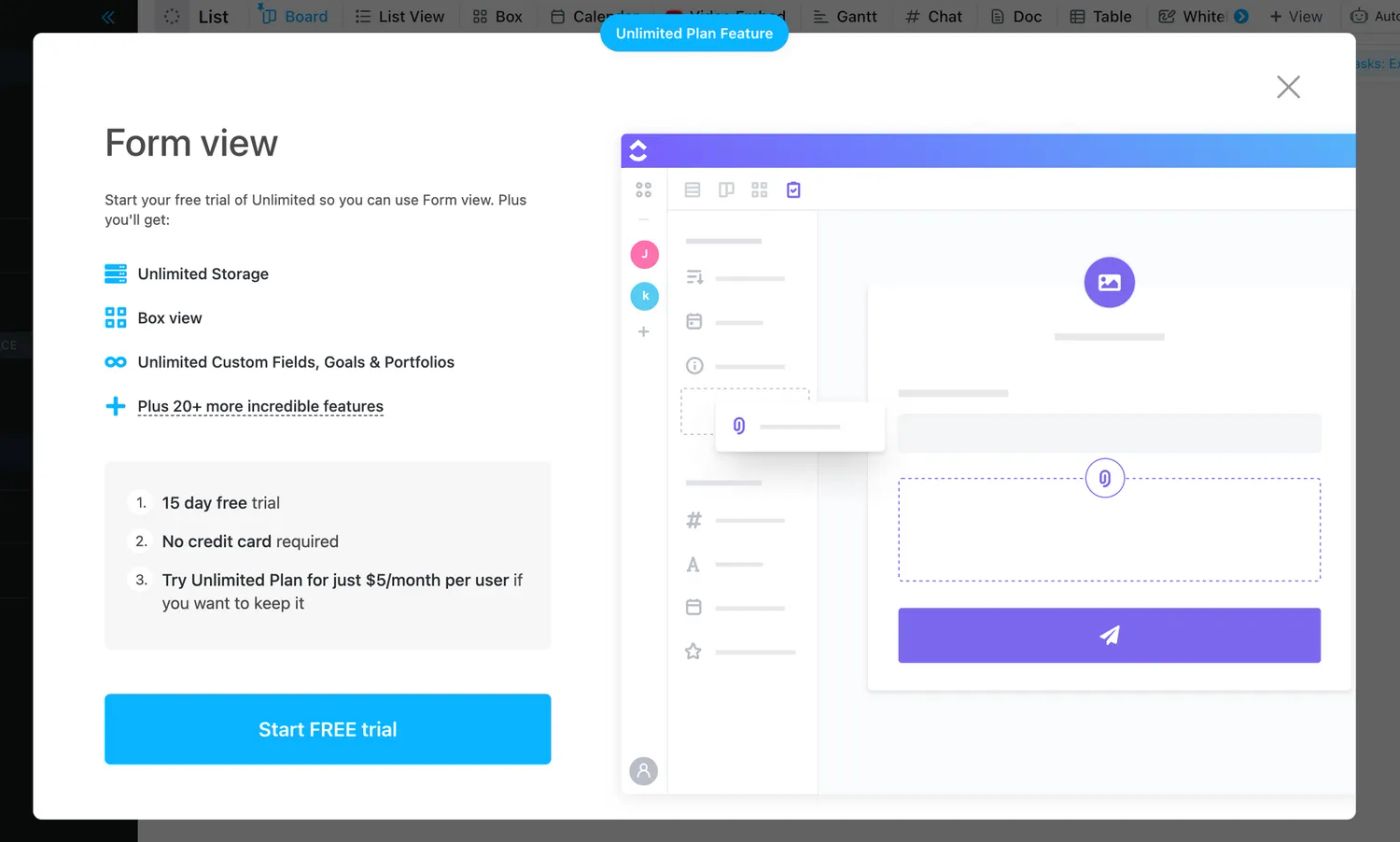Click the purple image upload icon in preview
Image resolution: width=1400 pixels, height=842 pixels.
click(1109, 282)
